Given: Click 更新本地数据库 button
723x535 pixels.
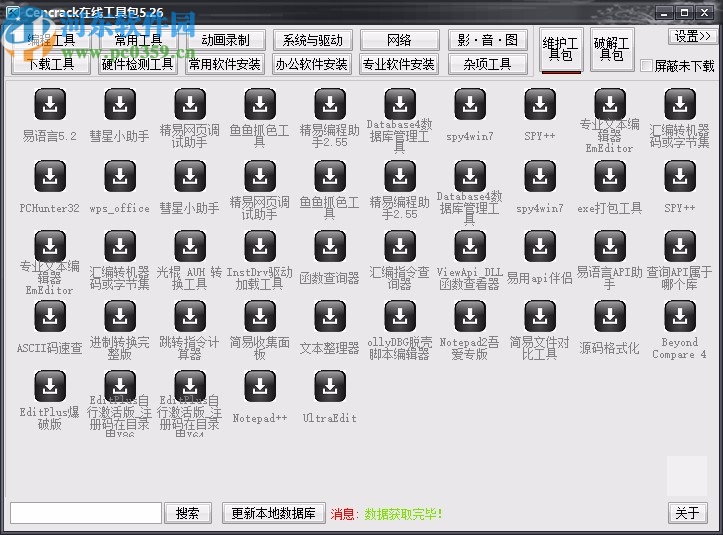Looking at the screenshot, I should 273,513.
